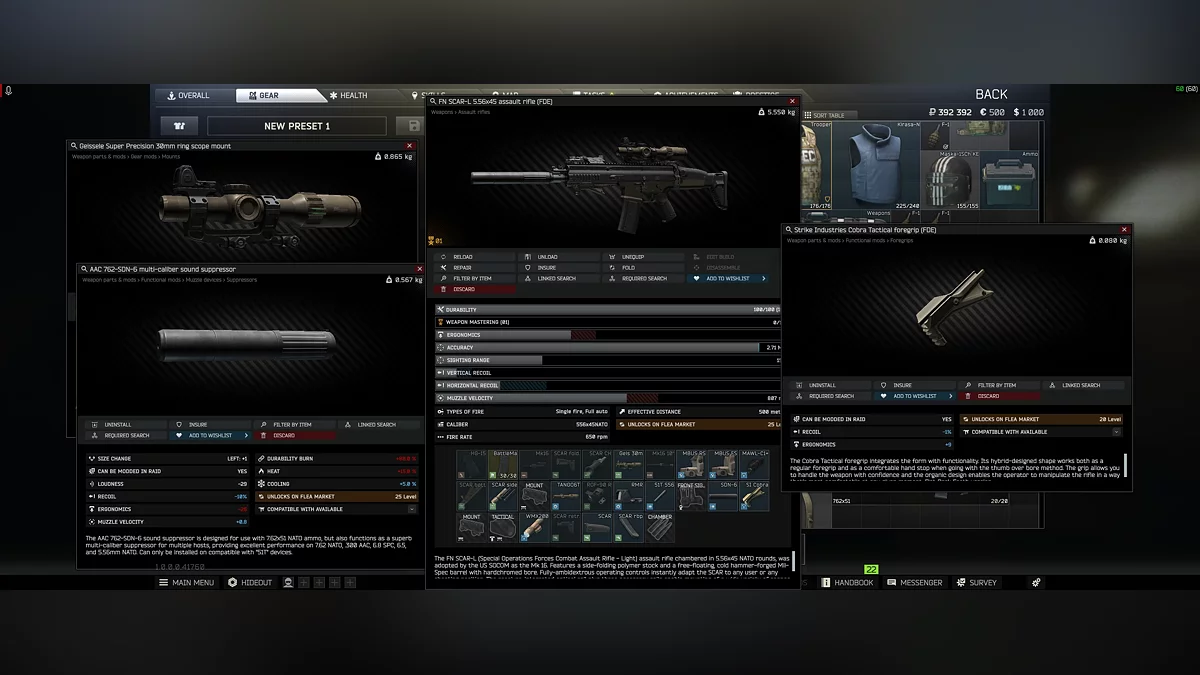Viewport: 1200px width, 675px height.
Task: Expand Add to Wishlist arrow in SCAR-L window
Action: (765, 278)
